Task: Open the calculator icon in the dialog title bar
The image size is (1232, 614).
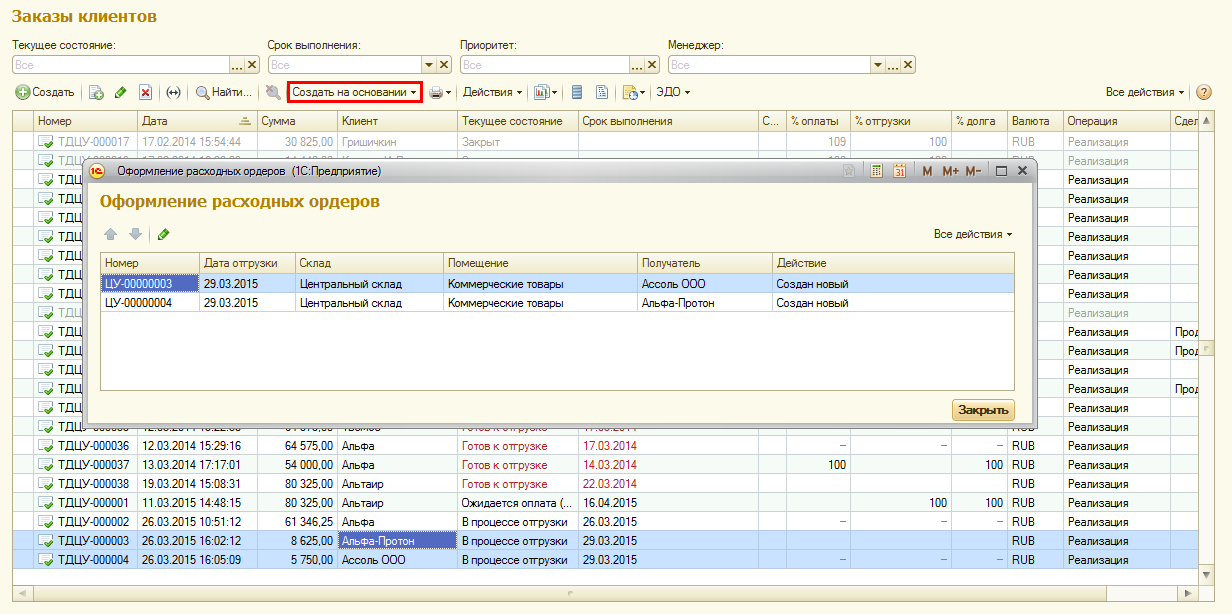Action: (876, 171)
